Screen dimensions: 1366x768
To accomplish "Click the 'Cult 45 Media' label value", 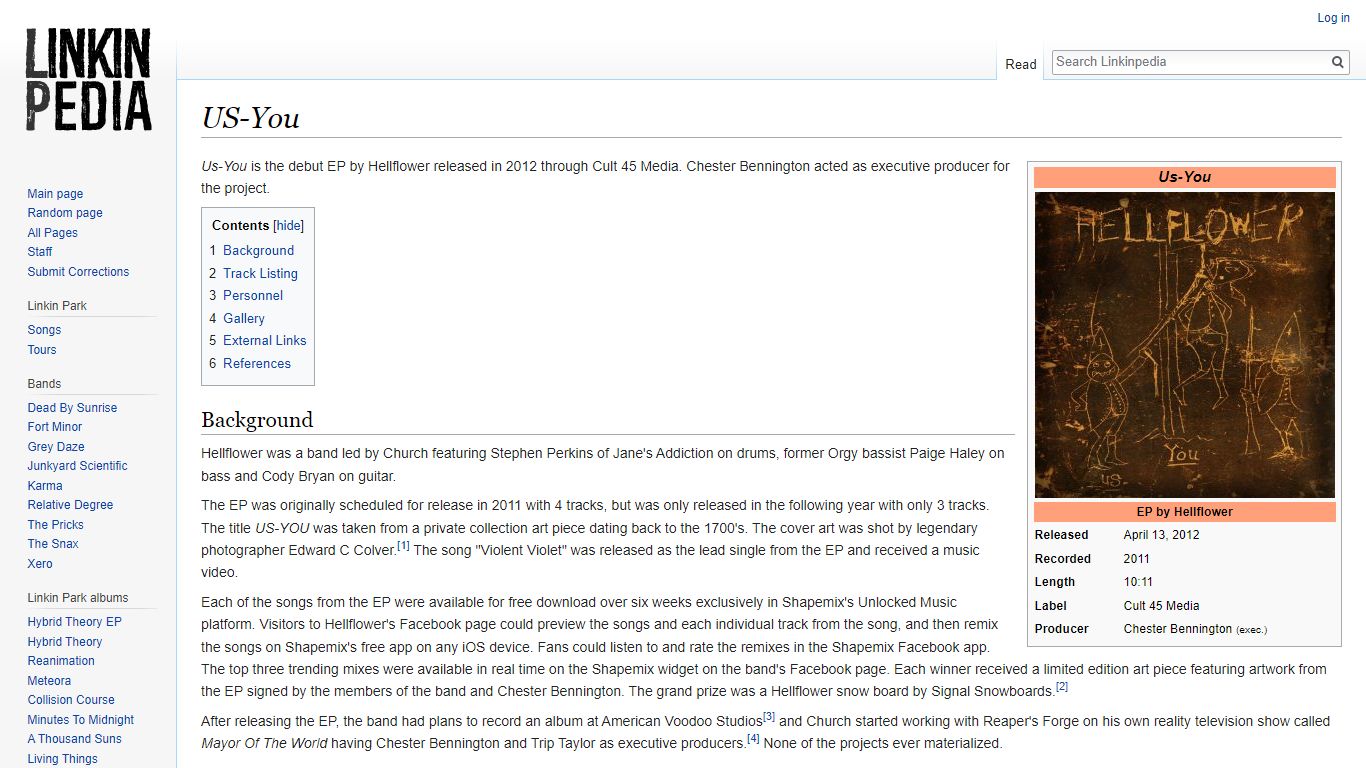I will click(x=1161, y=606).
